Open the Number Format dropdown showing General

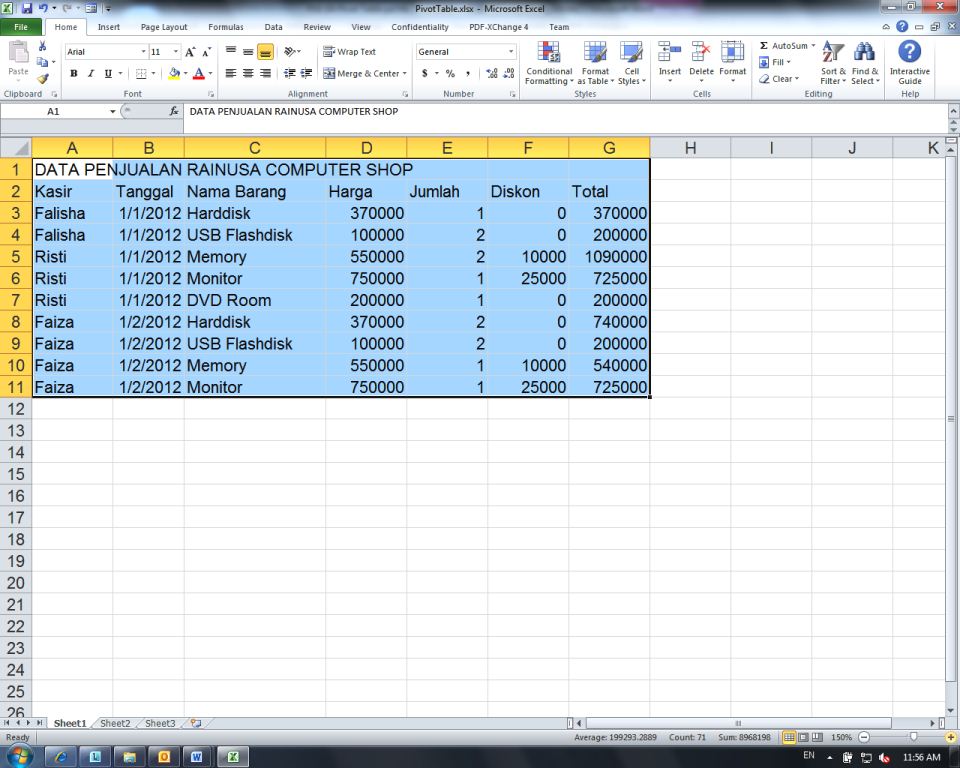coord(510,51)
